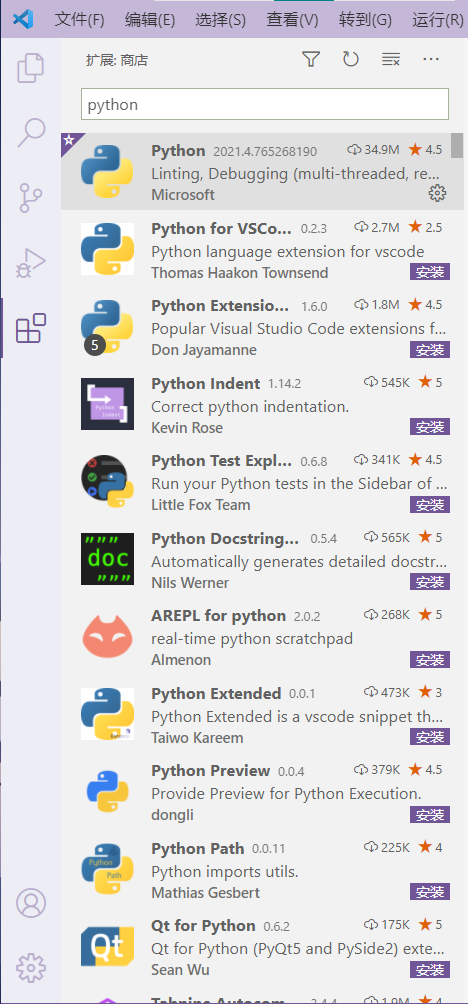The image size is (468, 1004).
Task: Refresh the extensions list
Action: 350,60
